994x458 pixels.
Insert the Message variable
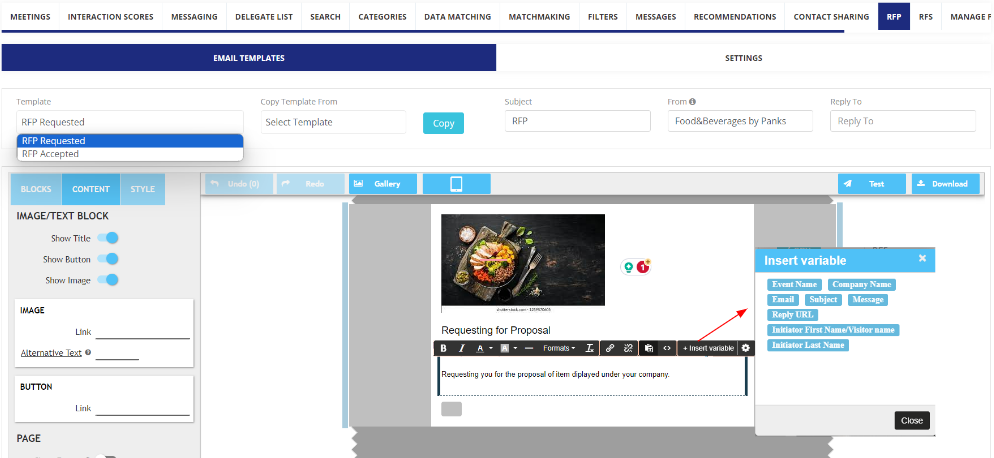[x=868, y=299]
